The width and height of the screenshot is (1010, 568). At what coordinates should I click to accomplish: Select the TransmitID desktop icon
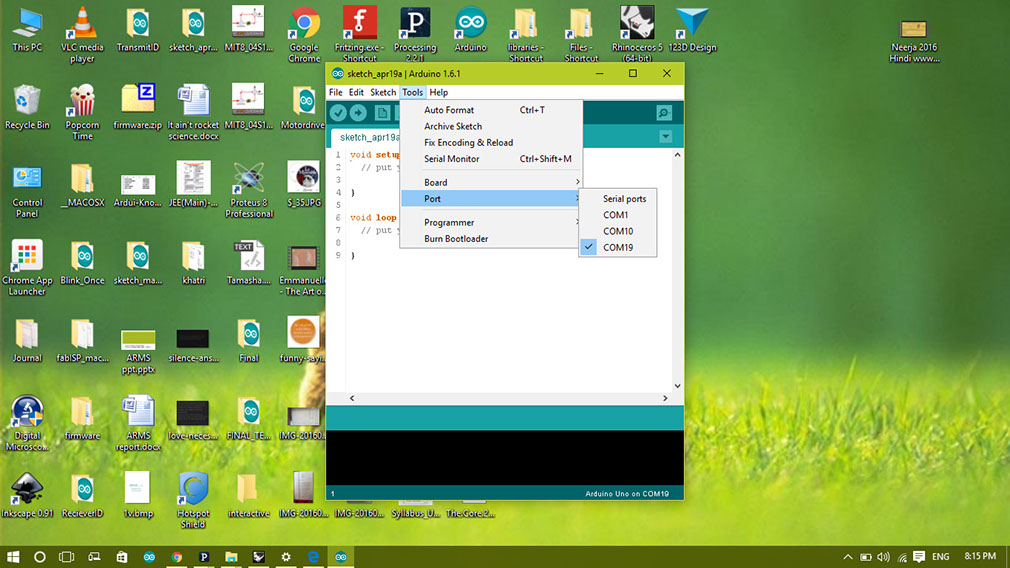(138, 30)
